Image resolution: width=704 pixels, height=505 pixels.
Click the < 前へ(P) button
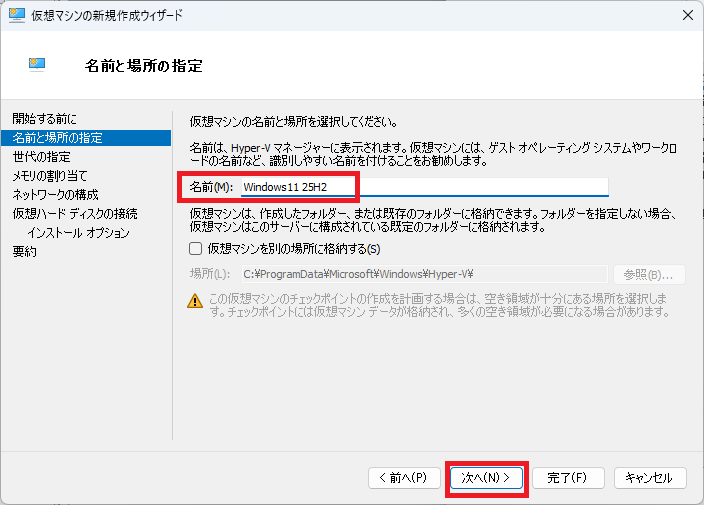point(404,478)
